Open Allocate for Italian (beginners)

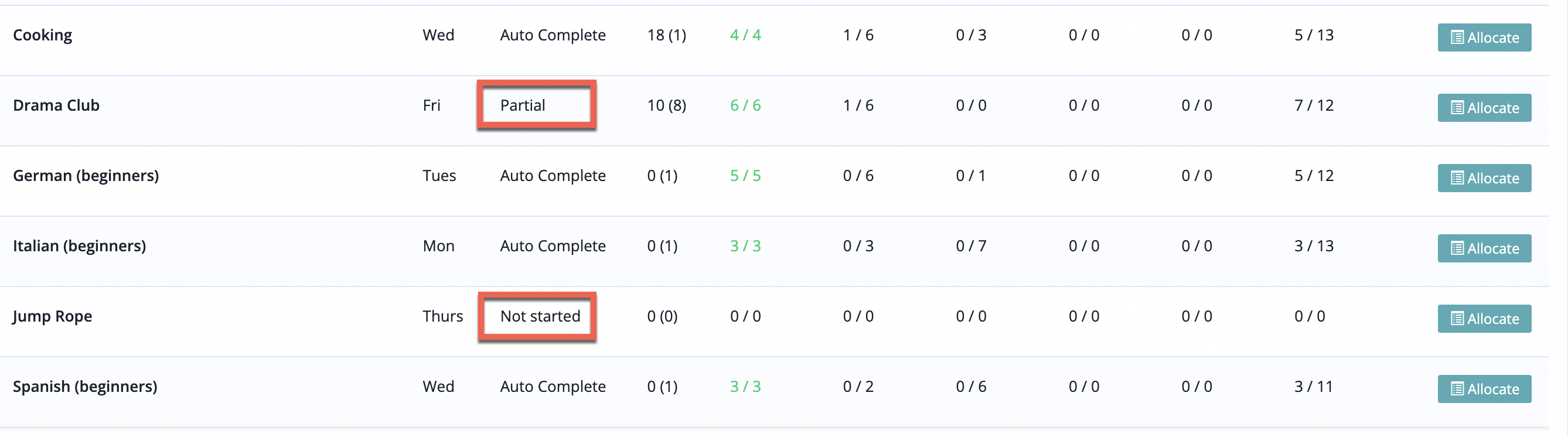tap(1484, 248)
